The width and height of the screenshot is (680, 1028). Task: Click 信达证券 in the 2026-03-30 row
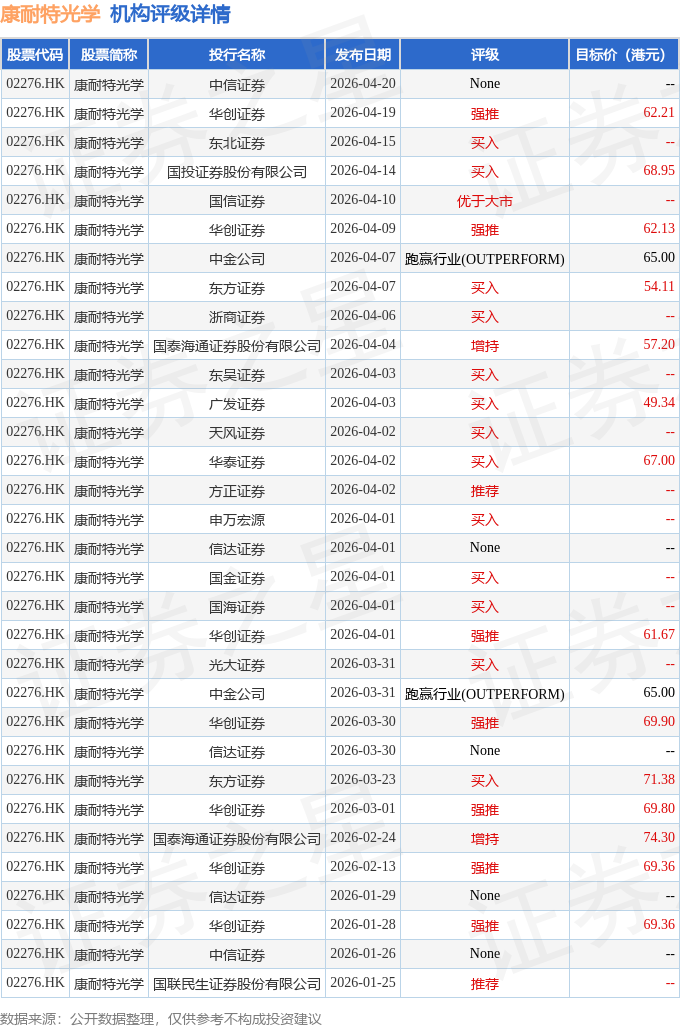(237, 752)
